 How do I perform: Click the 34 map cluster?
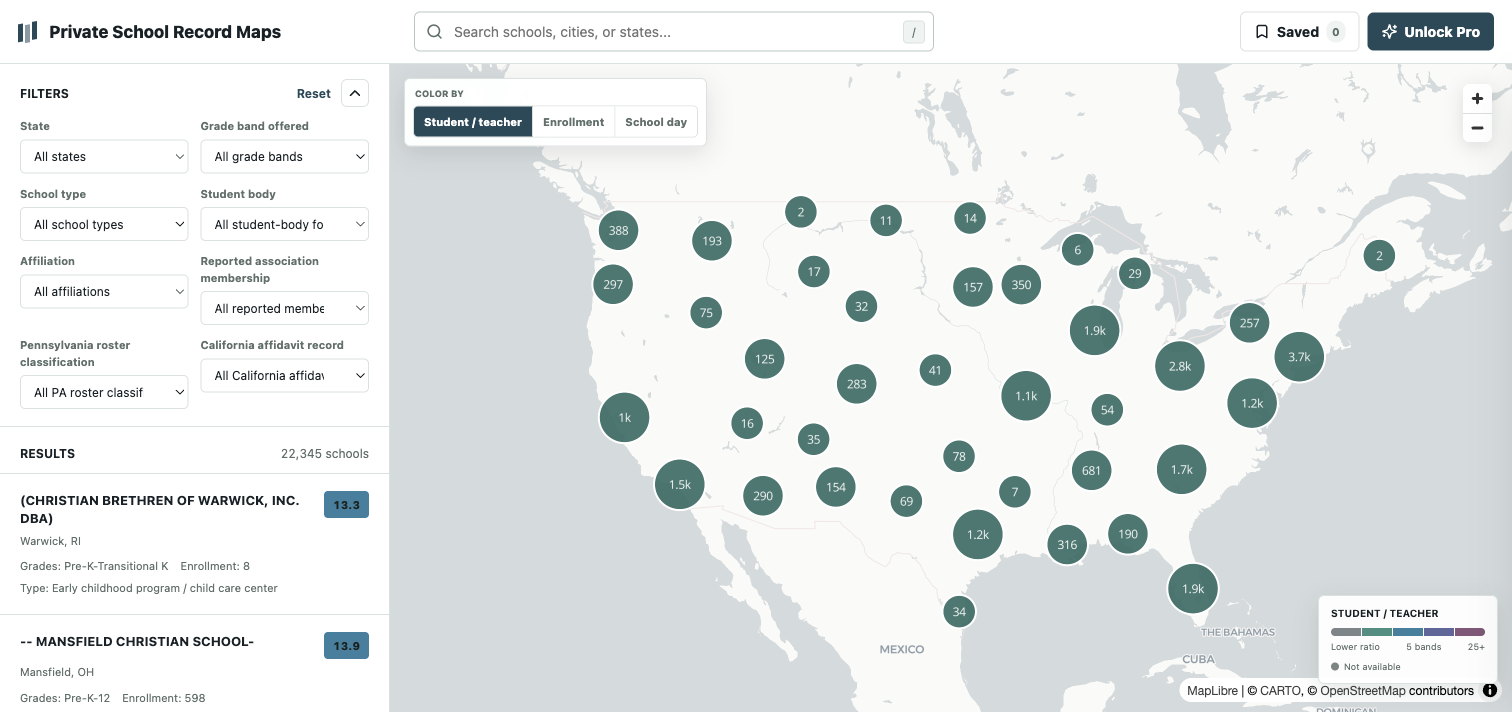(x=959, y=611)
